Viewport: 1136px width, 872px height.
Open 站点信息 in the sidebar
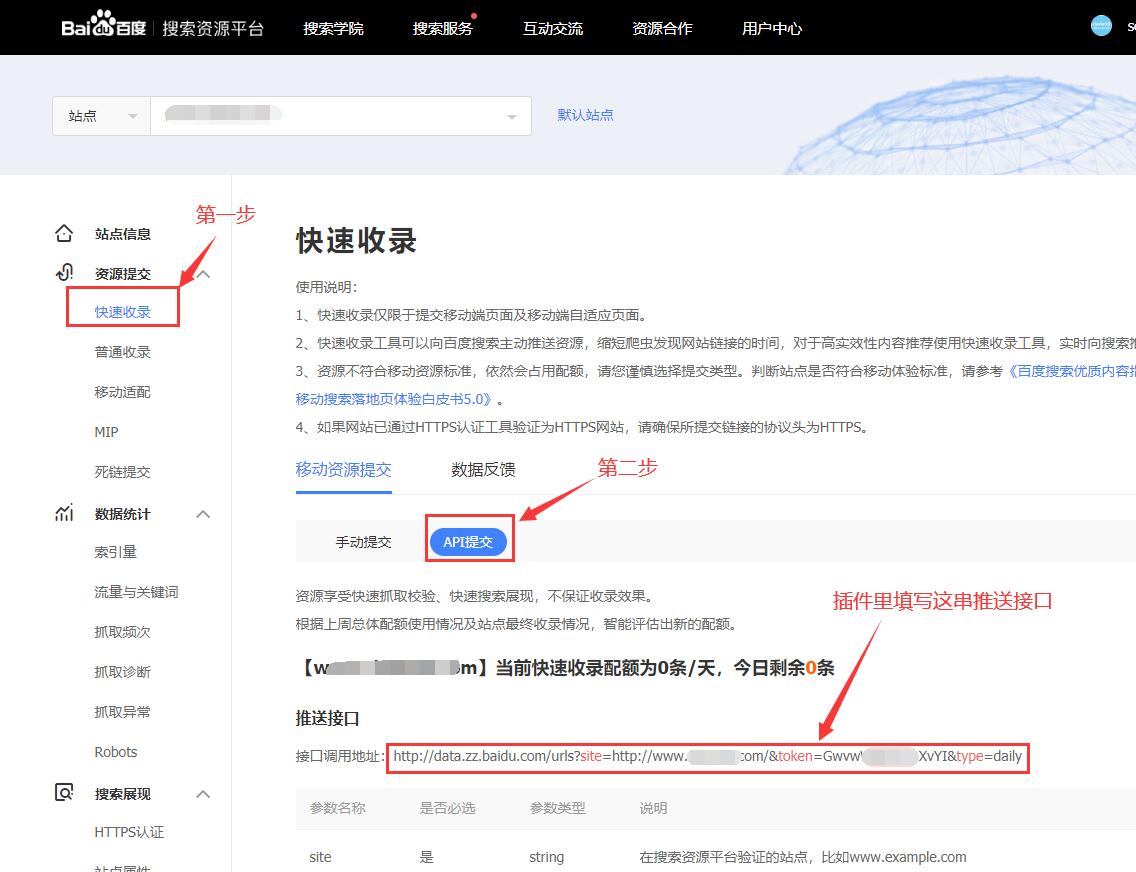(x=122, y=234)
